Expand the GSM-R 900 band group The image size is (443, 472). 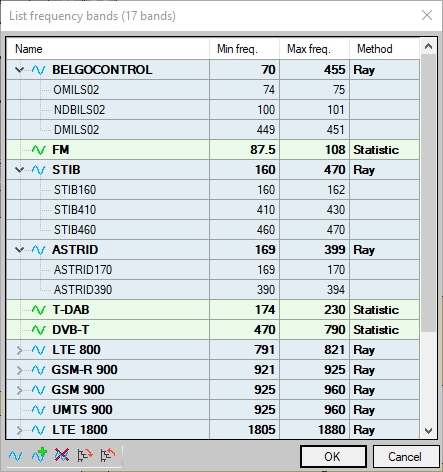point(19,370)
